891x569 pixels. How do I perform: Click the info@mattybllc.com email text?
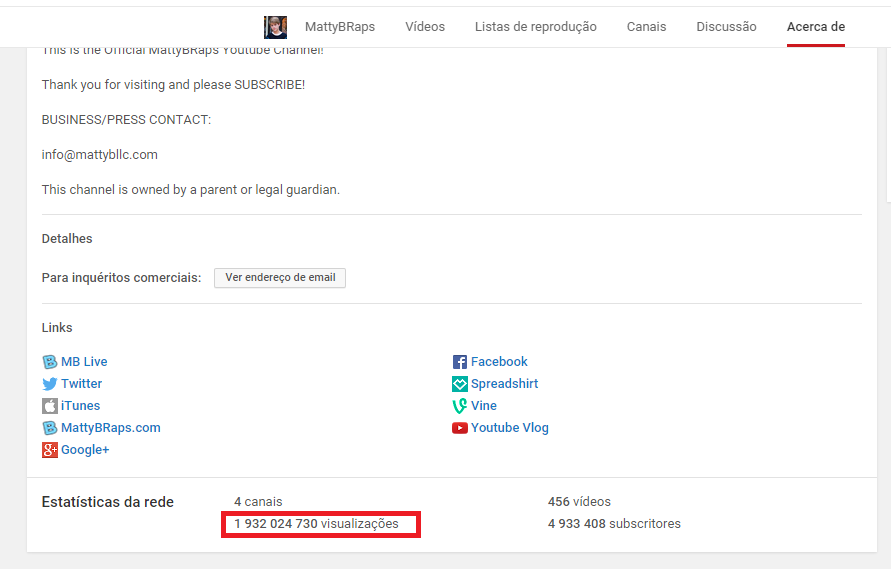point(99,155)
